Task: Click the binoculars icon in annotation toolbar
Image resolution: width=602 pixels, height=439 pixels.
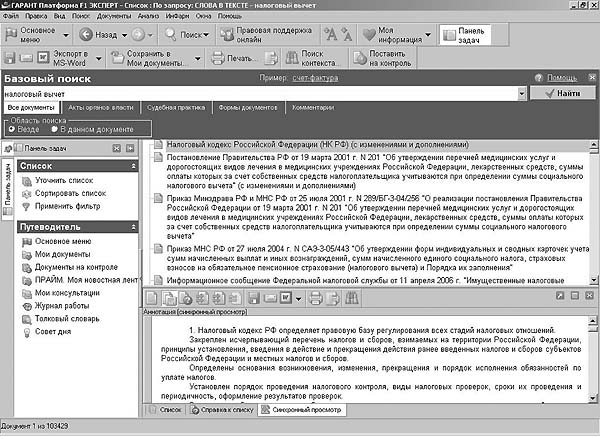Action: click(x=351, y=298)
